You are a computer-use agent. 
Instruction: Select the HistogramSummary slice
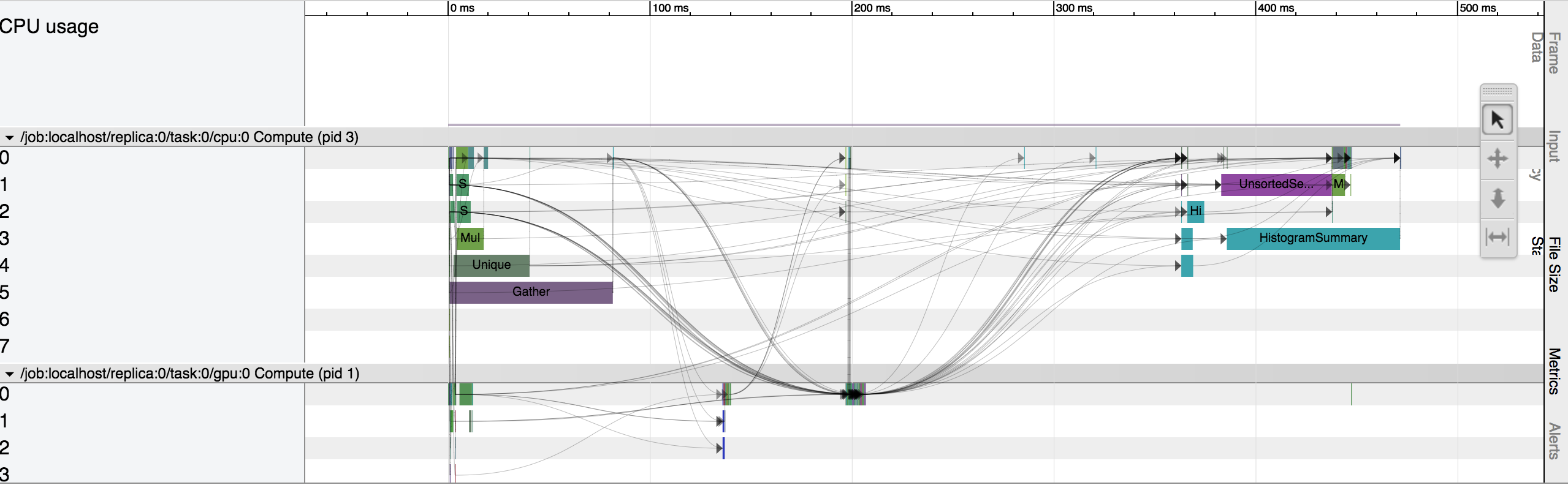pos(1313,238)
